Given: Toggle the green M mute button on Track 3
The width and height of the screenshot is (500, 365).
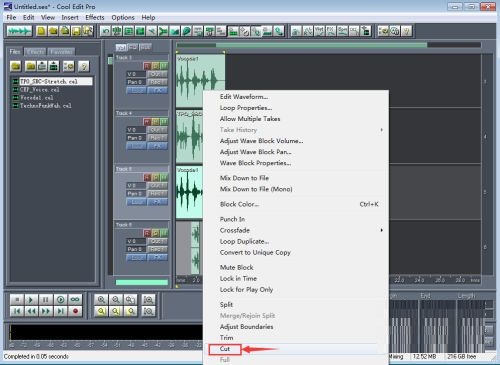Looking at the screenshot, I should 164,66.
